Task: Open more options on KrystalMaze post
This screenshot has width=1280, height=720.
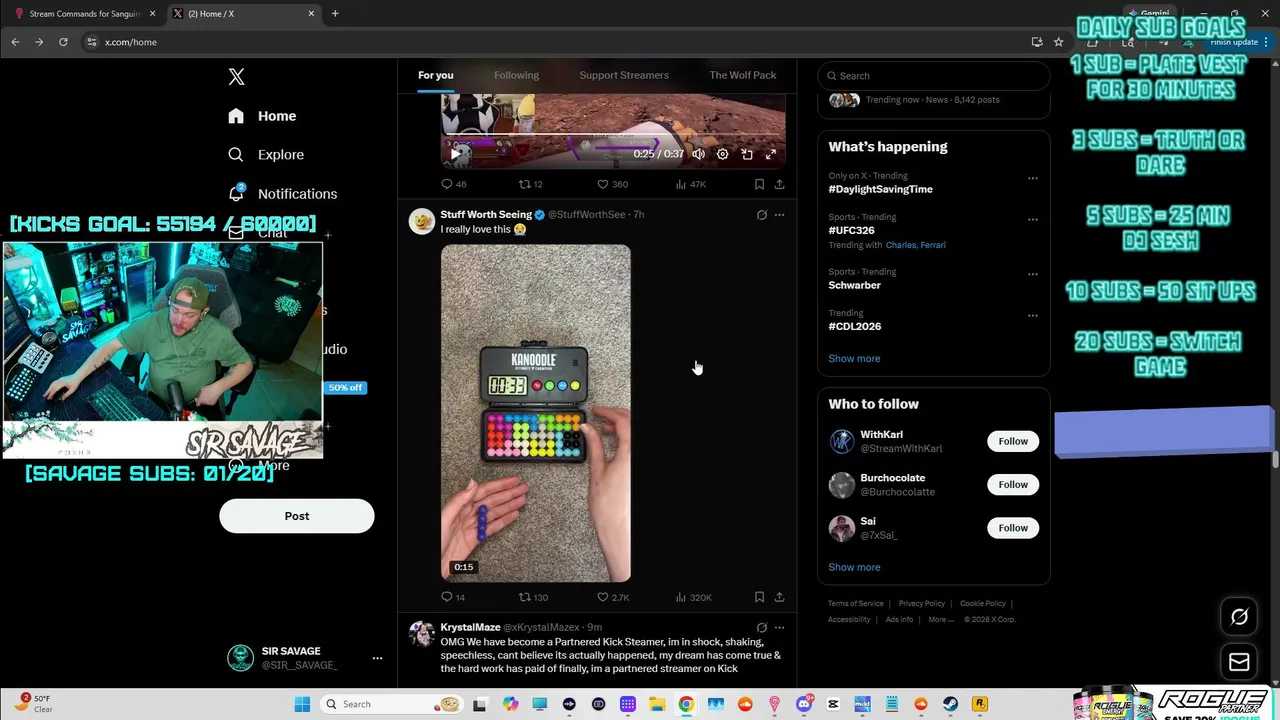Action: tap(780, 628)
